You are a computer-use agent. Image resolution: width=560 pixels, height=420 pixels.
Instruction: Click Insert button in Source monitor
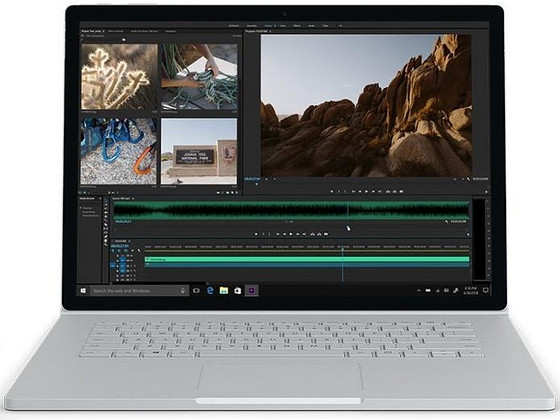[x=312, y=234]
